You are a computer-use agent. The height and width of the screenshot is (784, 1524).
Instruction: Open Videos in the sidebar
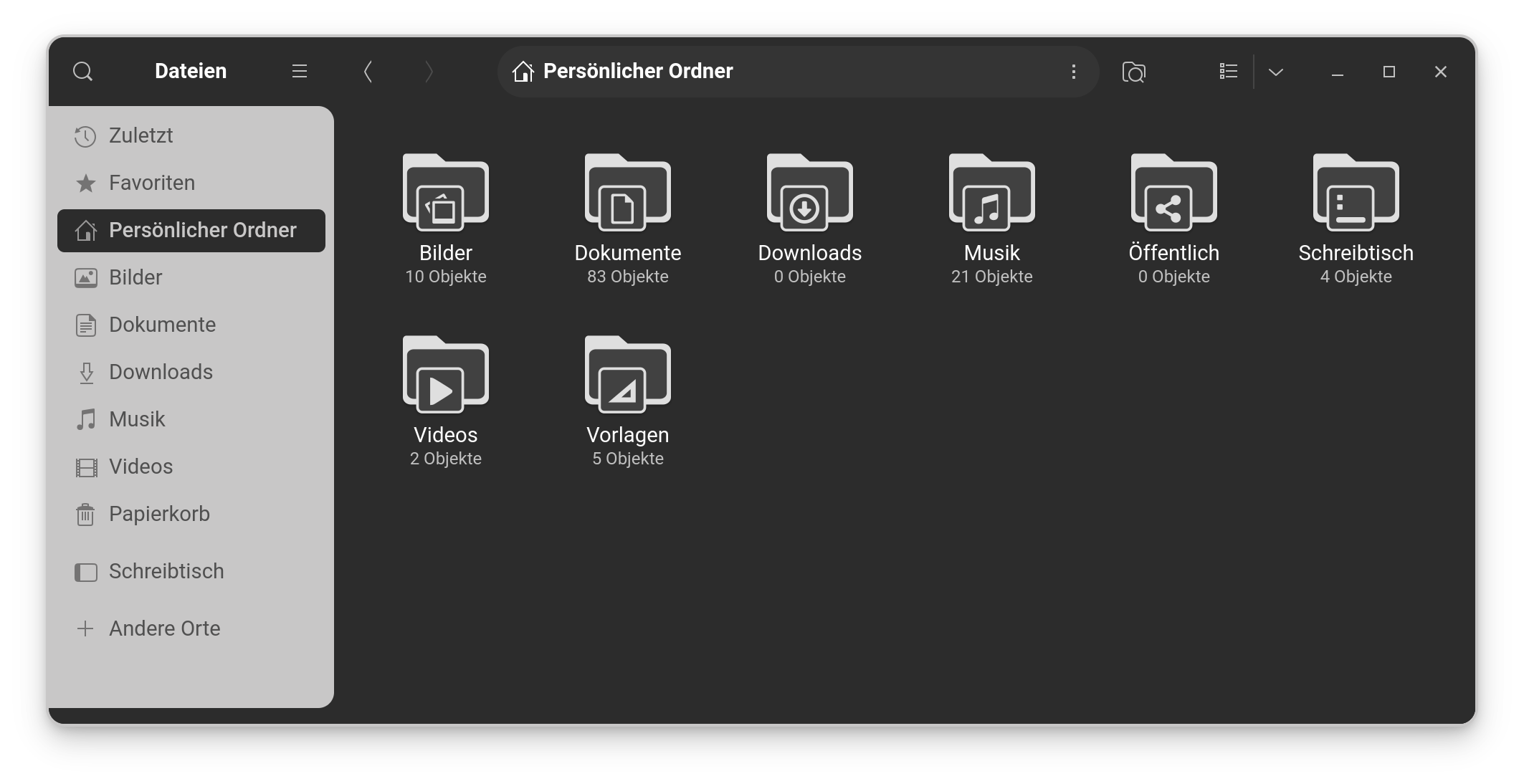pyautogui.click(x=191, y=467)
